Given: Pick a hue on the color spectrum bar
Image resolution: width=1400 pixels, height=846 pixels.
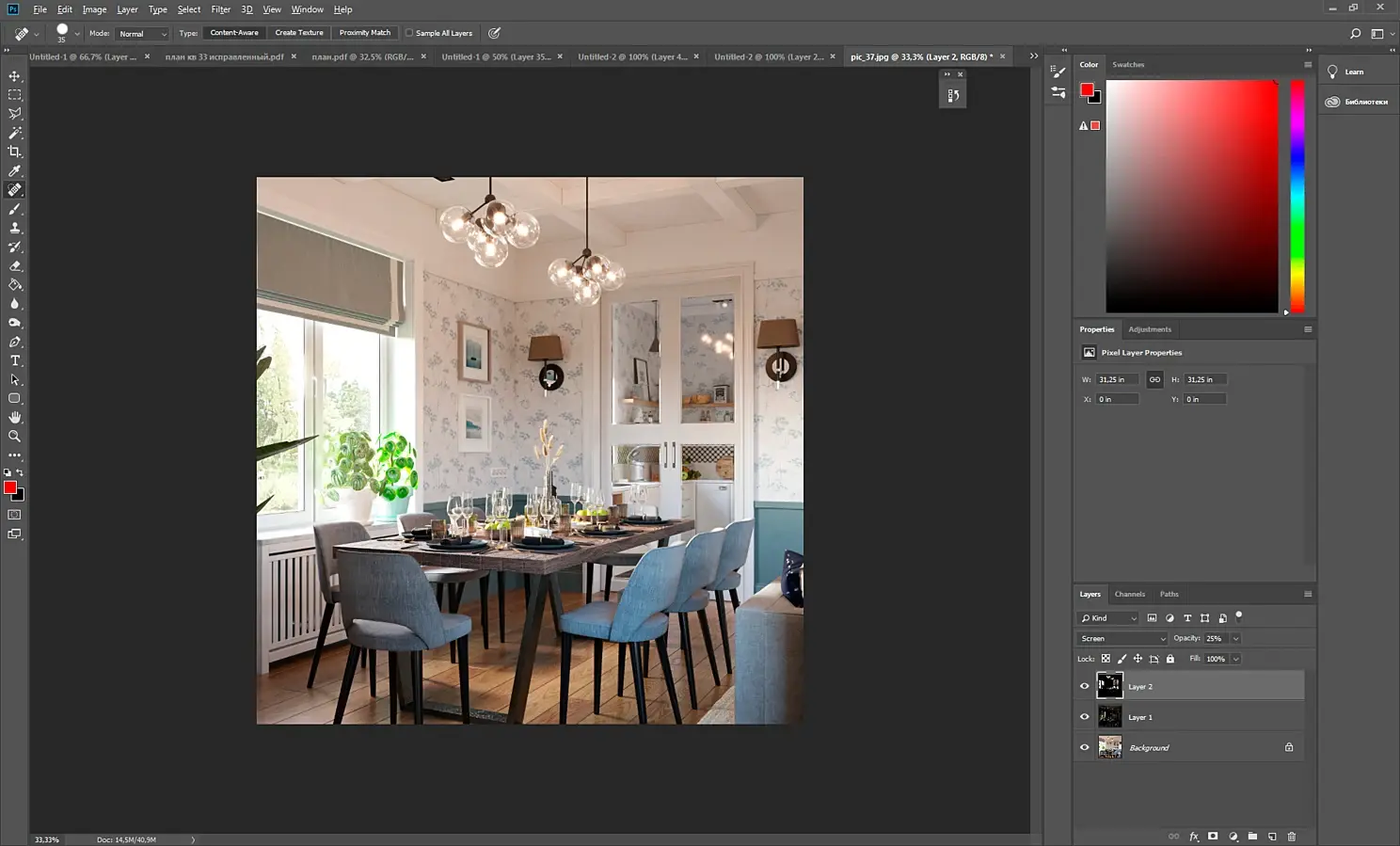Looking at the screenshot, I should (1297, 196).
